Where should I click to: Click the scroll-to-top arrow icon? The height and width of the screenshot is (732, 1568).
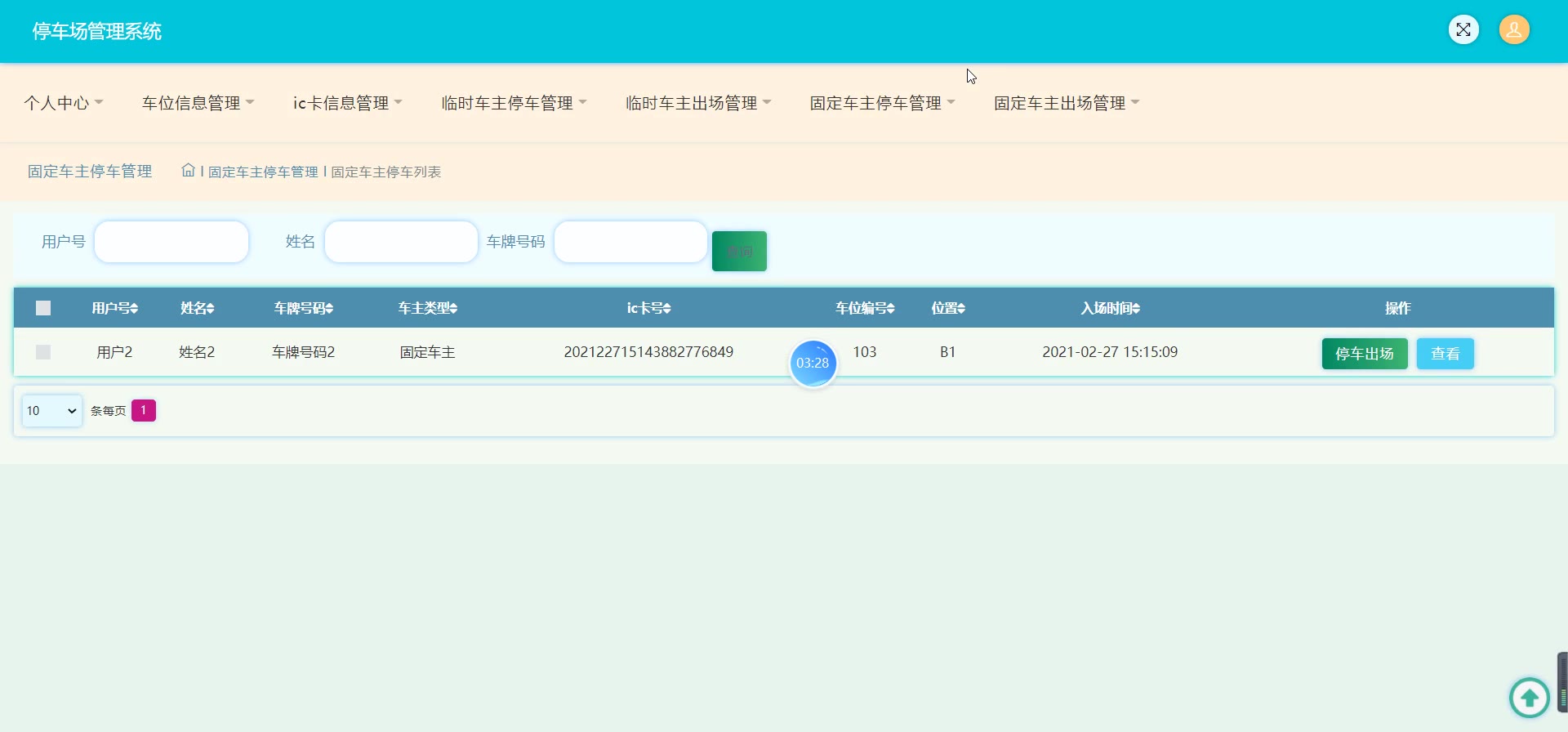point(1529,698)
